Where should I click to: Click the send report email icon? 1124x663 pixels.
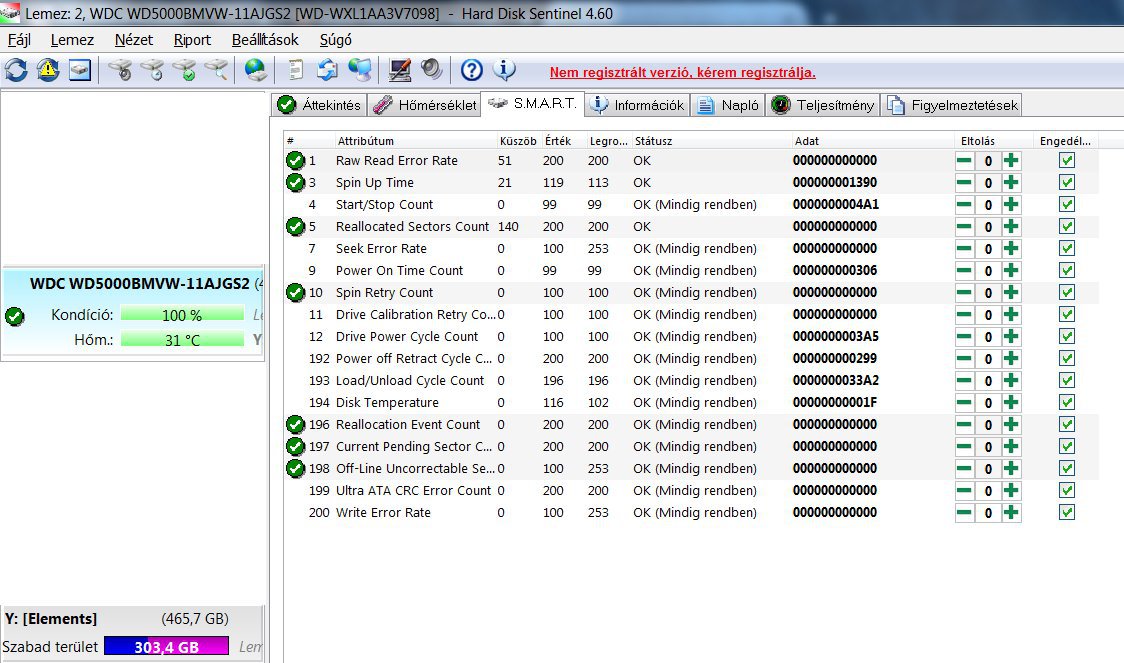(x=328, y=70)
